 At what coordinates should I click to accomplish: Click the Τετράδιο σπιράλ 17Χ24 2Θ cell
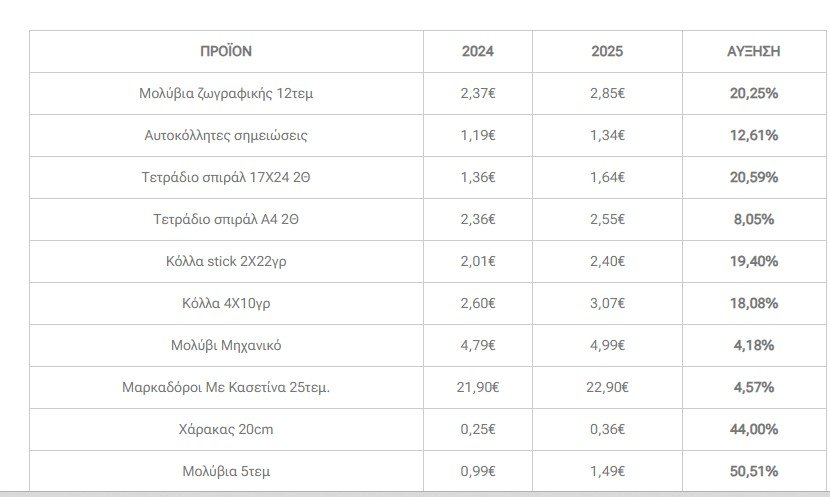[226, 177]
